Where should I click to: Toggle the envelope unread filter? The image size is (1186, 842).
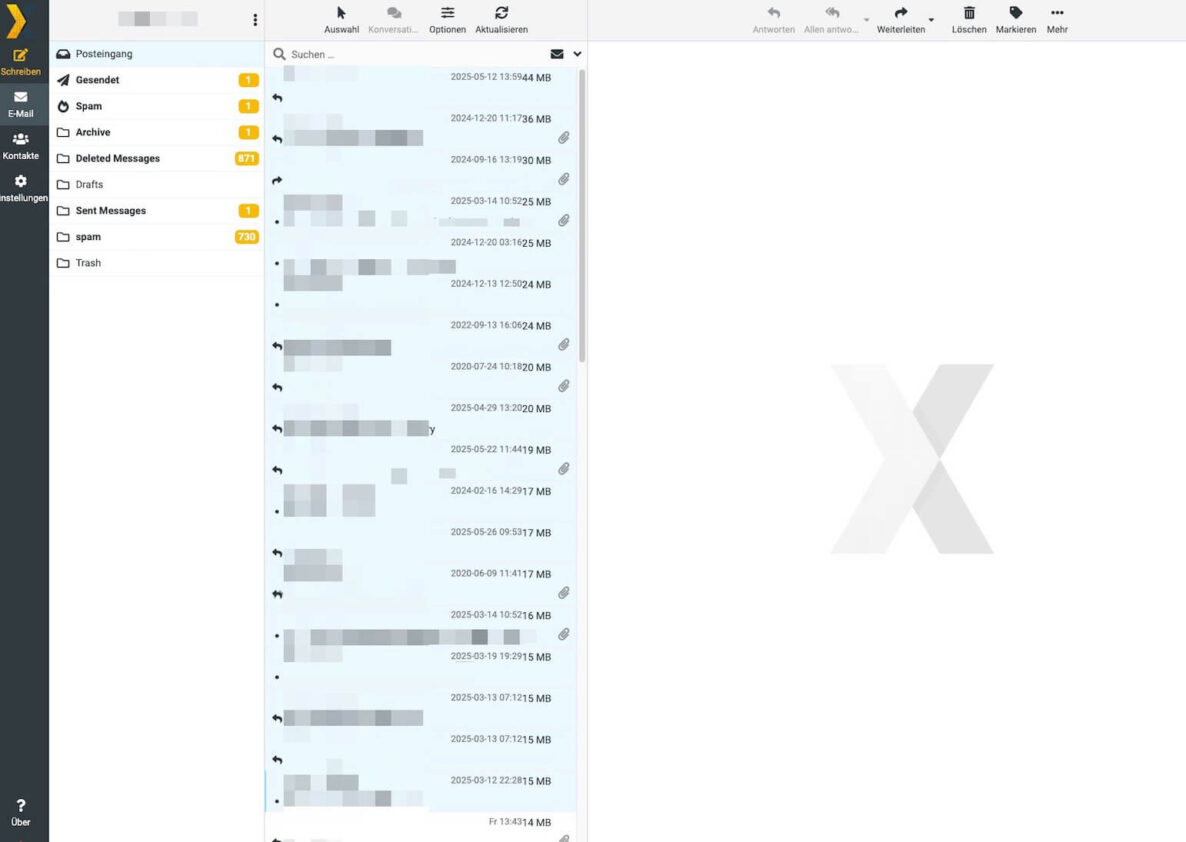coord(557,54)
